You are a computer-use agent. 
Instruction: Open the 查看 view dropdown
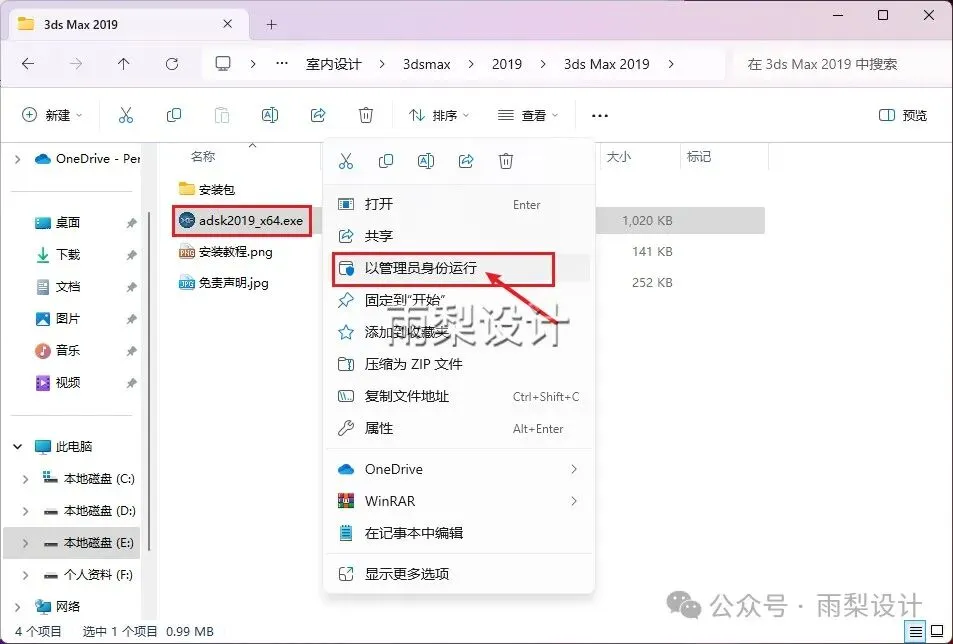(528, 115)
